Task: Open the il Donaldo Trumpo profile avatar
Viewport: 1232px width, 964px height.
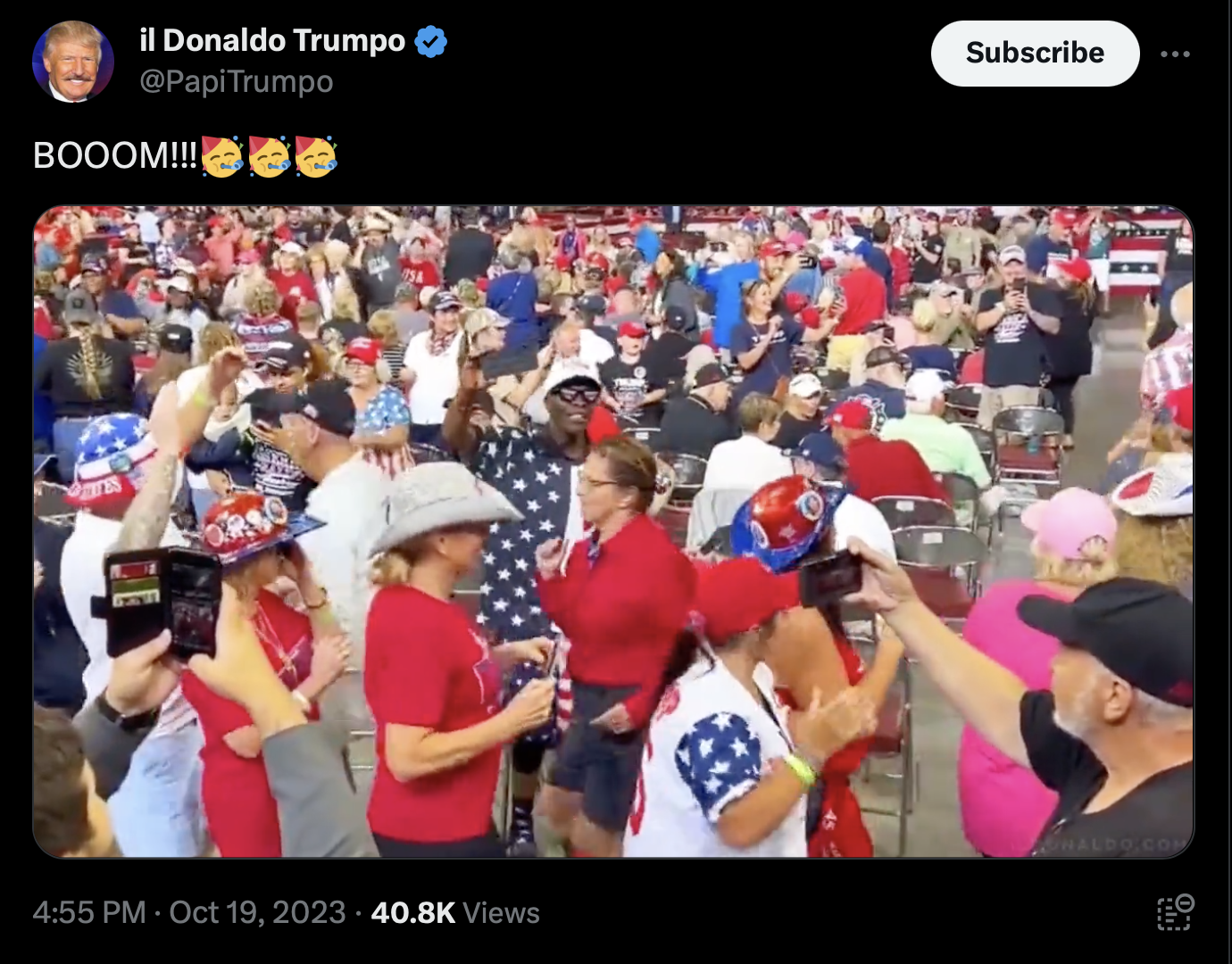Action: coord(73,62)
